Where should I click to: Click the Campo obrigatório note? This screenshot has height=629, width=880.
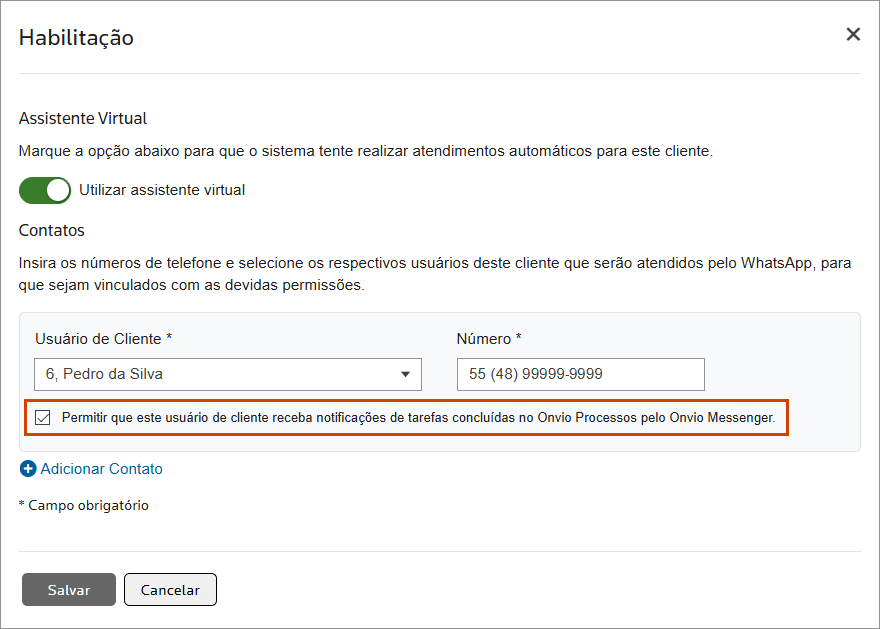84,506
